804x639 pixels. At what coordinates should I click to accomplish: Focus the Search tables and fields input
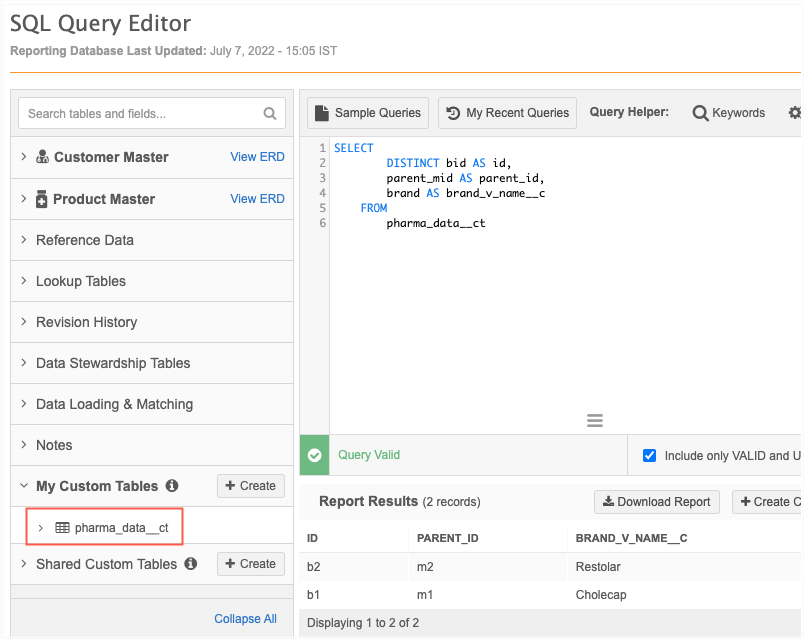[140, 114]
